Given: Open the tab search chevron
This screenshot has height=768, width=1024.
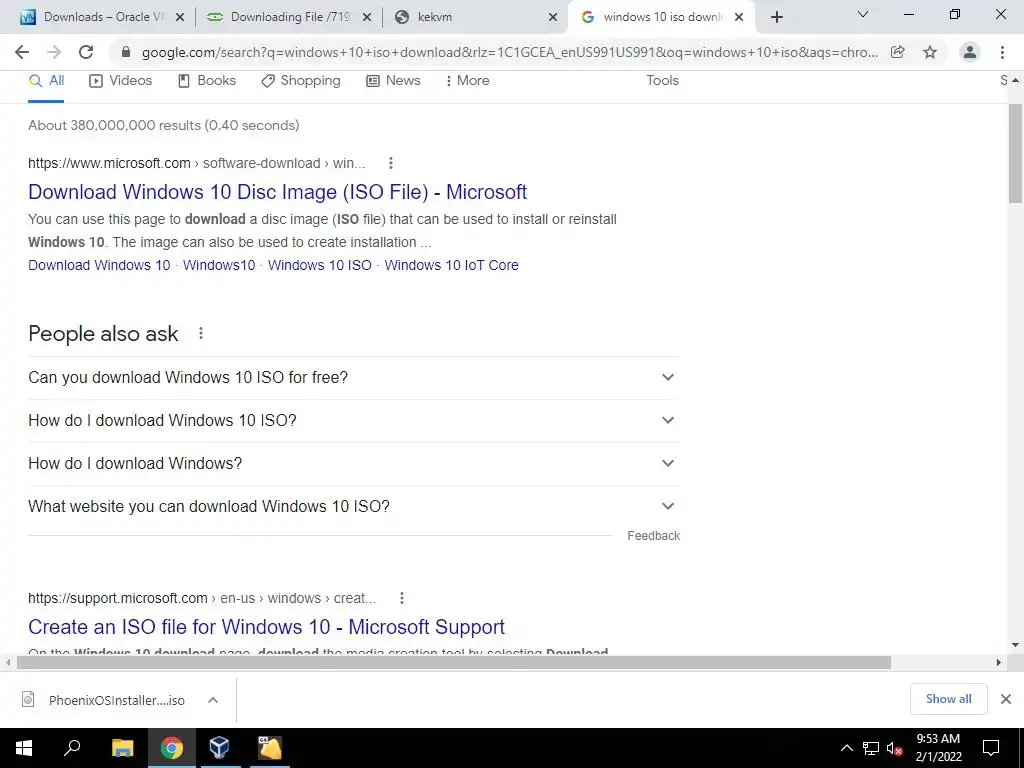Looking at the screenshot, I should [863, 14].
